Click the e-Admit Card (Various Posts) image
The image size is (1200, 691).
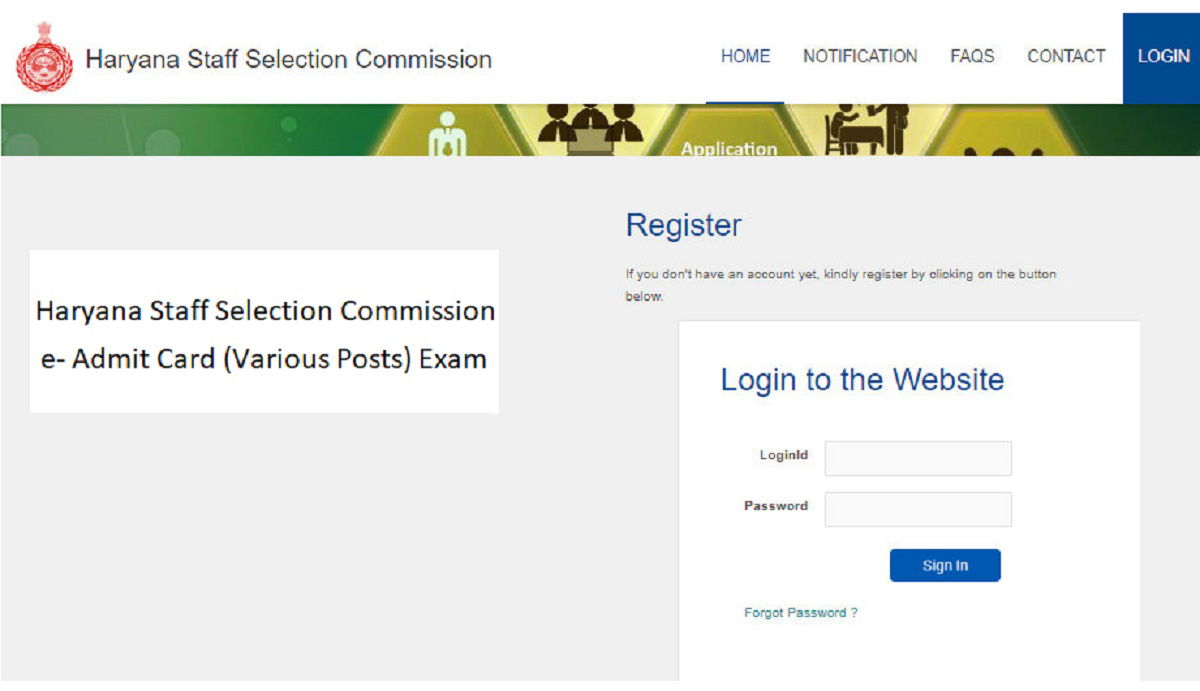coord(264,332)
